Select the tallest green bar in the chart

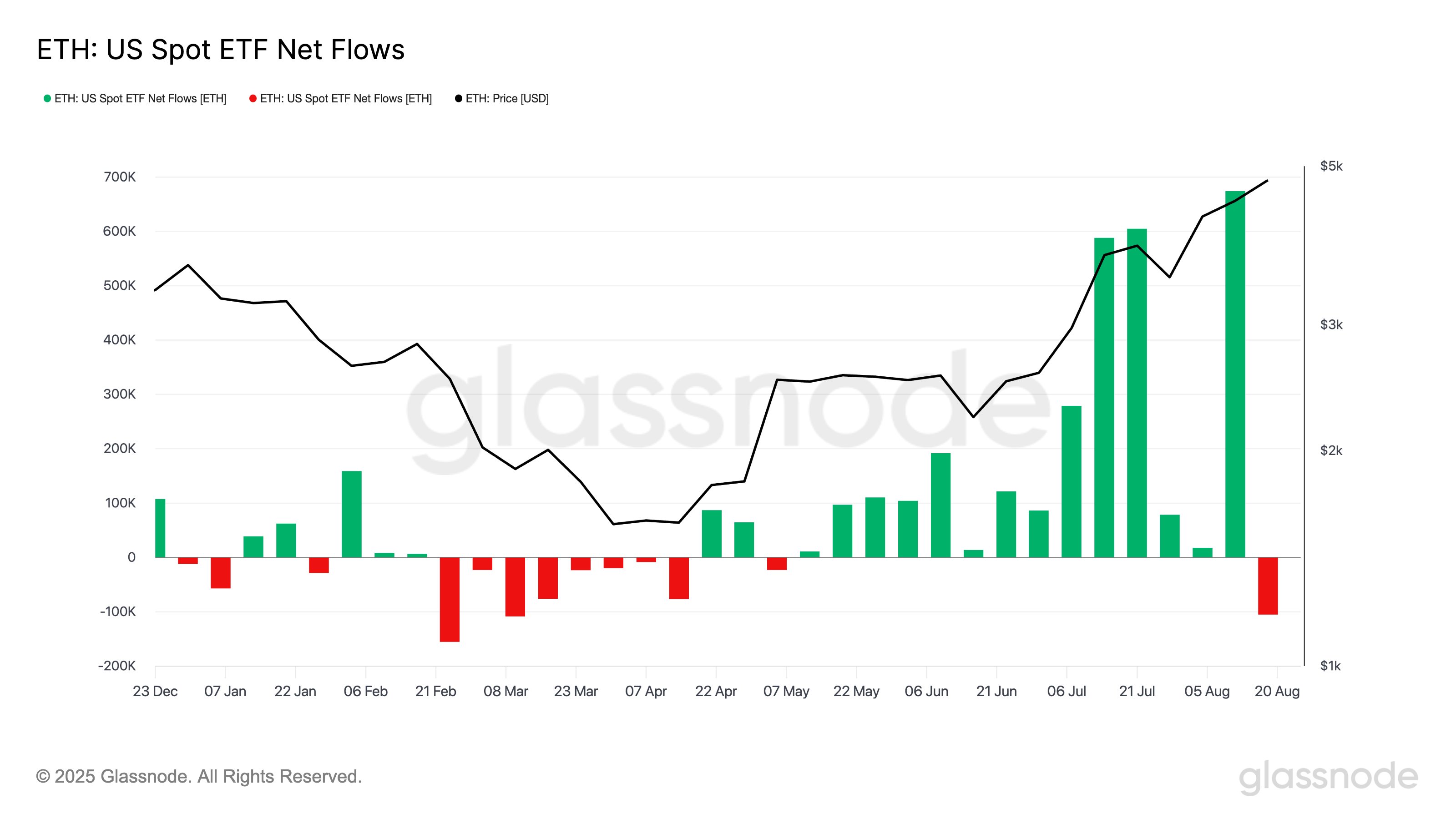tap(1235, 373)
